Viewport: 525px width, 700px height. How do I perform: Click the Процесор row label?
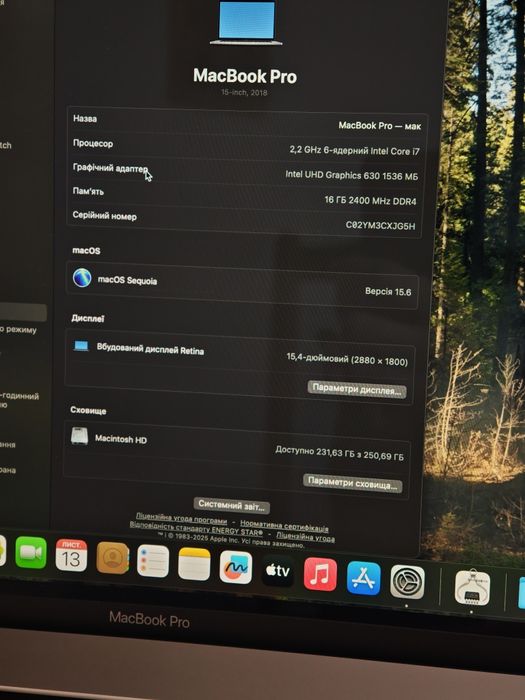[93, 143]
